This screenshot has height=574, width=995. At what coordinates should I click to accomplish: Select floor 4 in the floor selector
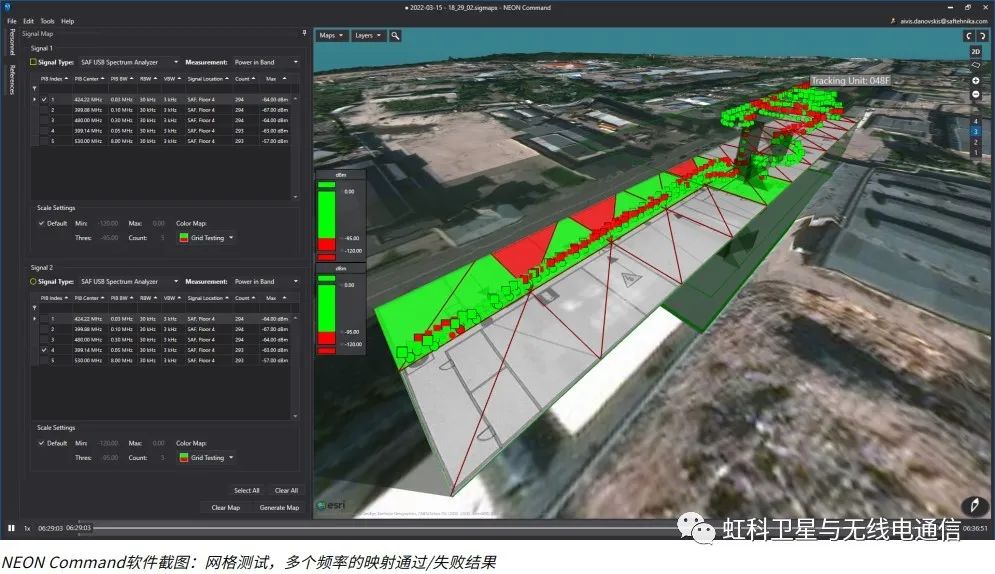click(x=975, y=121)
